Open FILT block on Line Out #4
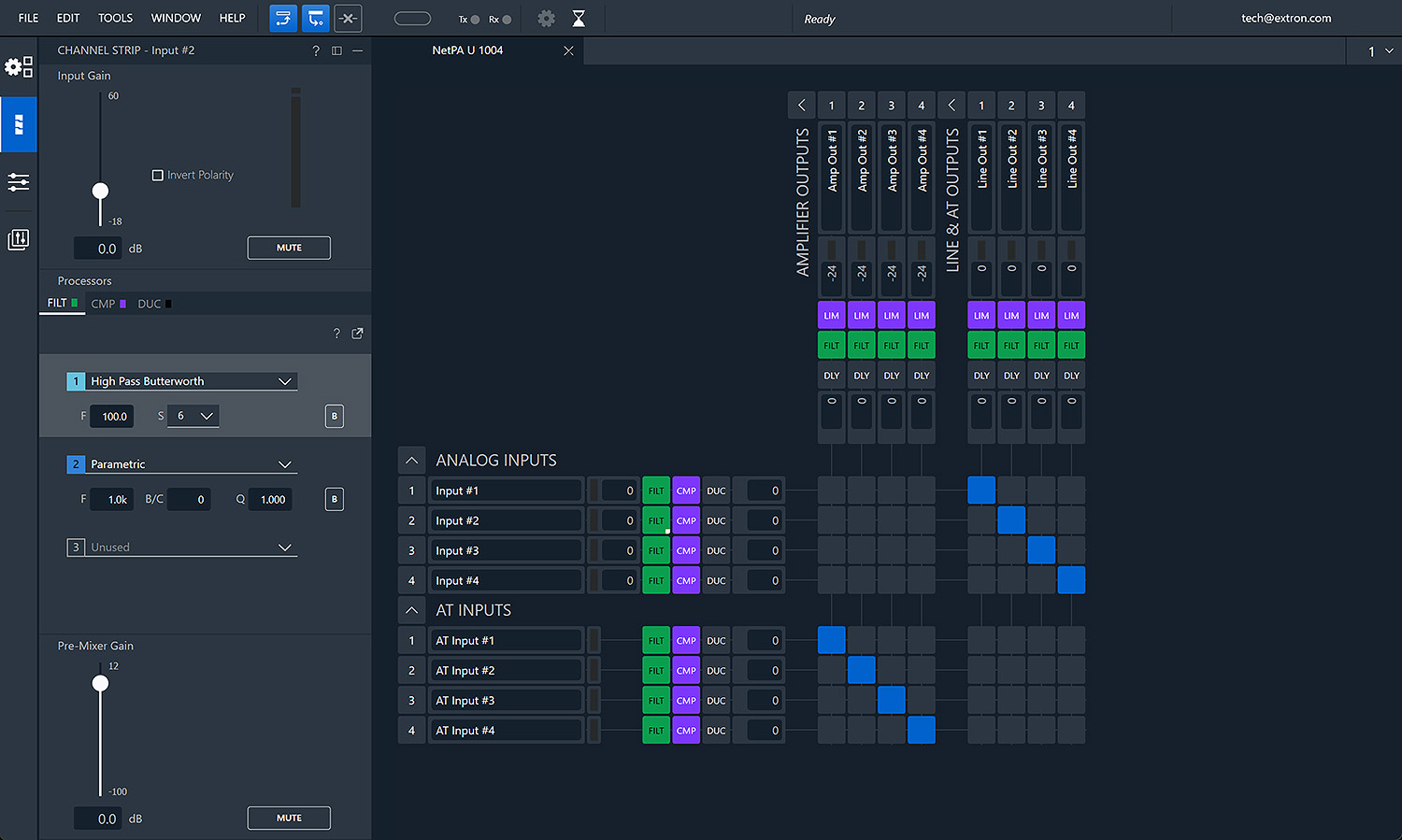This screenshot has width=1402, height=840. pyautogui.click(x=1071, y=345)
